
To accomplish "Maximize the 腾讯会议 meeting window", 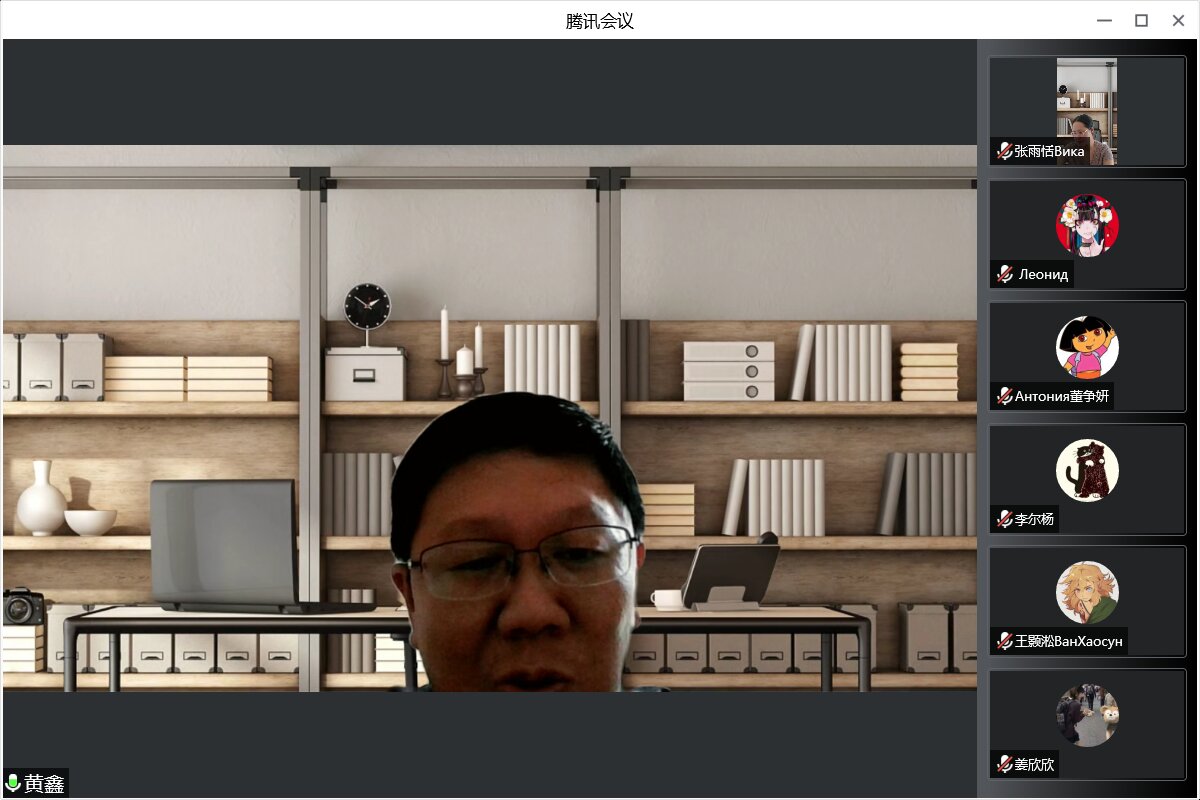I will tap(1141, 20).
